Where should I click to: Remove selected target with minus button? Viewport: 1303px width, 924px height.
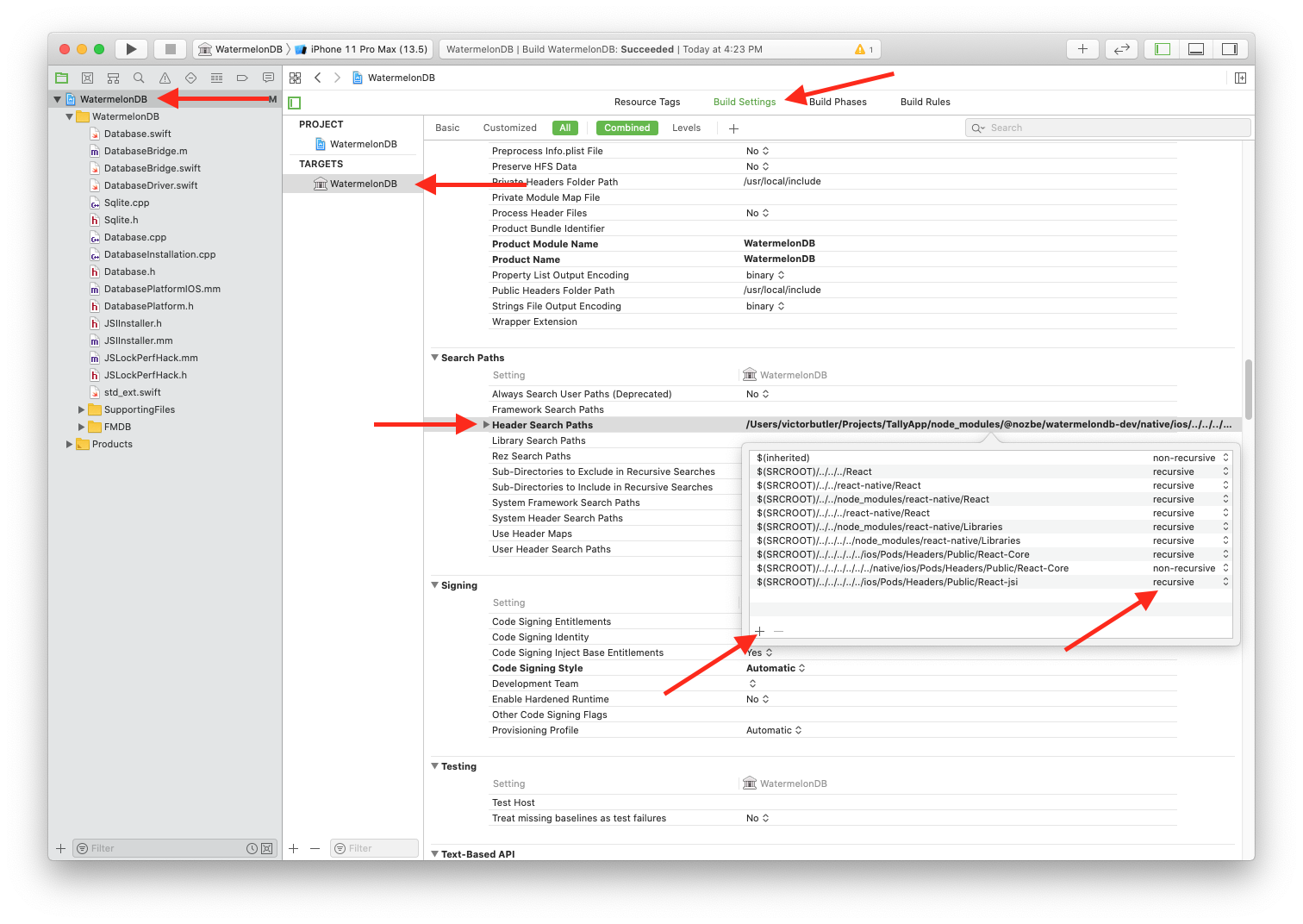pos(315,848)
